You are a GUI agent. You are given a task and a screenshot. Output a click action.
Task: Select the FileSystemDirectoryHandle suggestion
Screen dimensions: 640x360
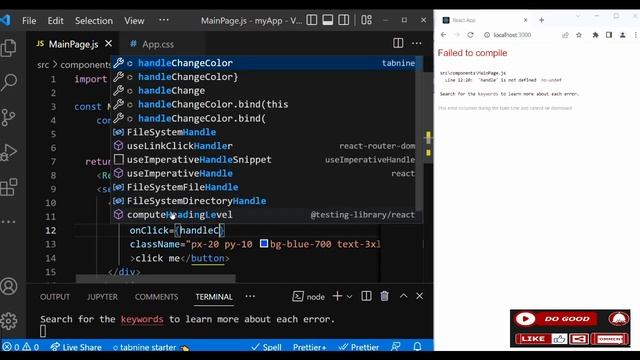point(264,201)
